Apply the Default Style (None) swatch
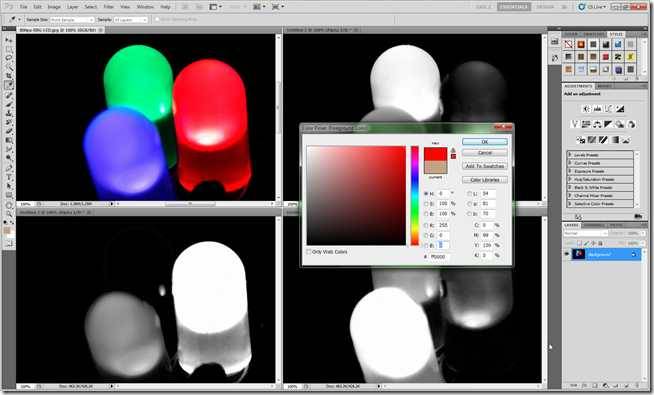The height and width of the screenshot is (395, 654). [568, 44]
